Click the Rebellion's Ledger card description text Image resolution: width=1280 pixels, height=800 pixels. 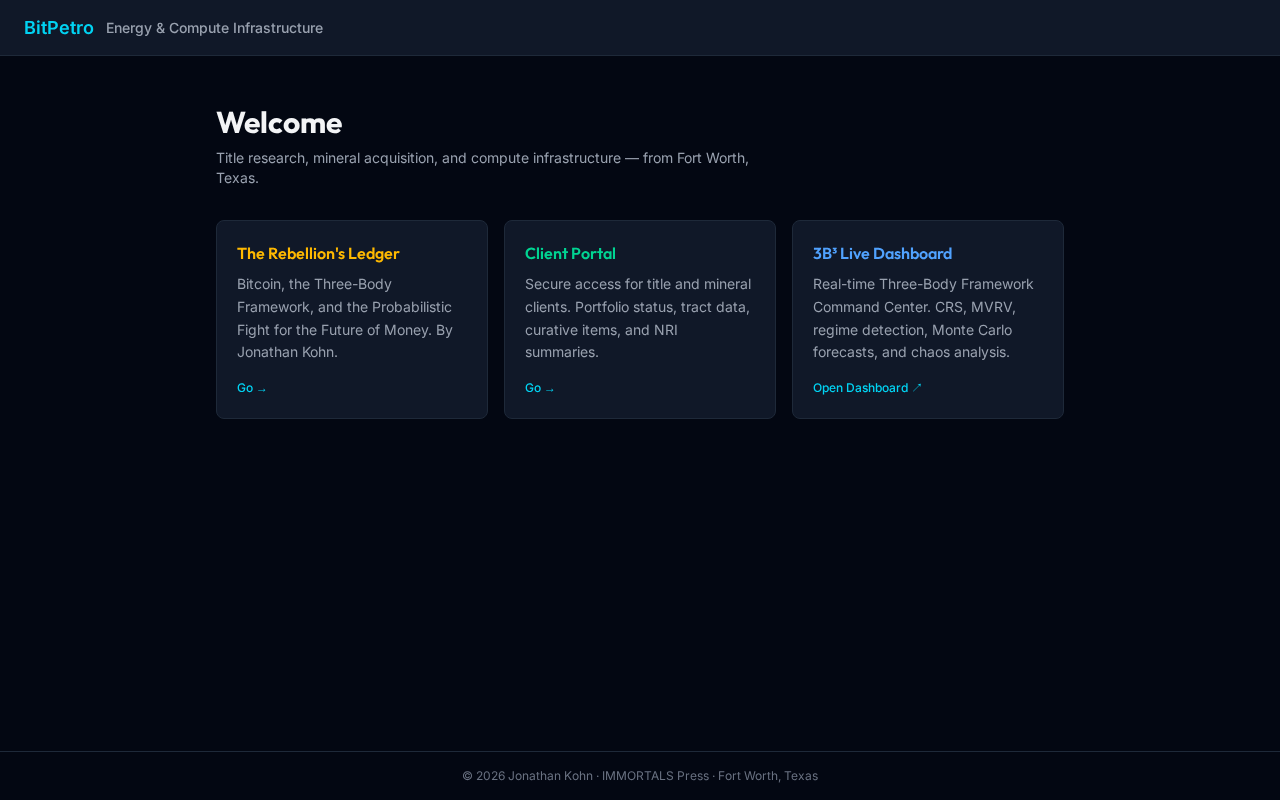(x=345, y=318)
